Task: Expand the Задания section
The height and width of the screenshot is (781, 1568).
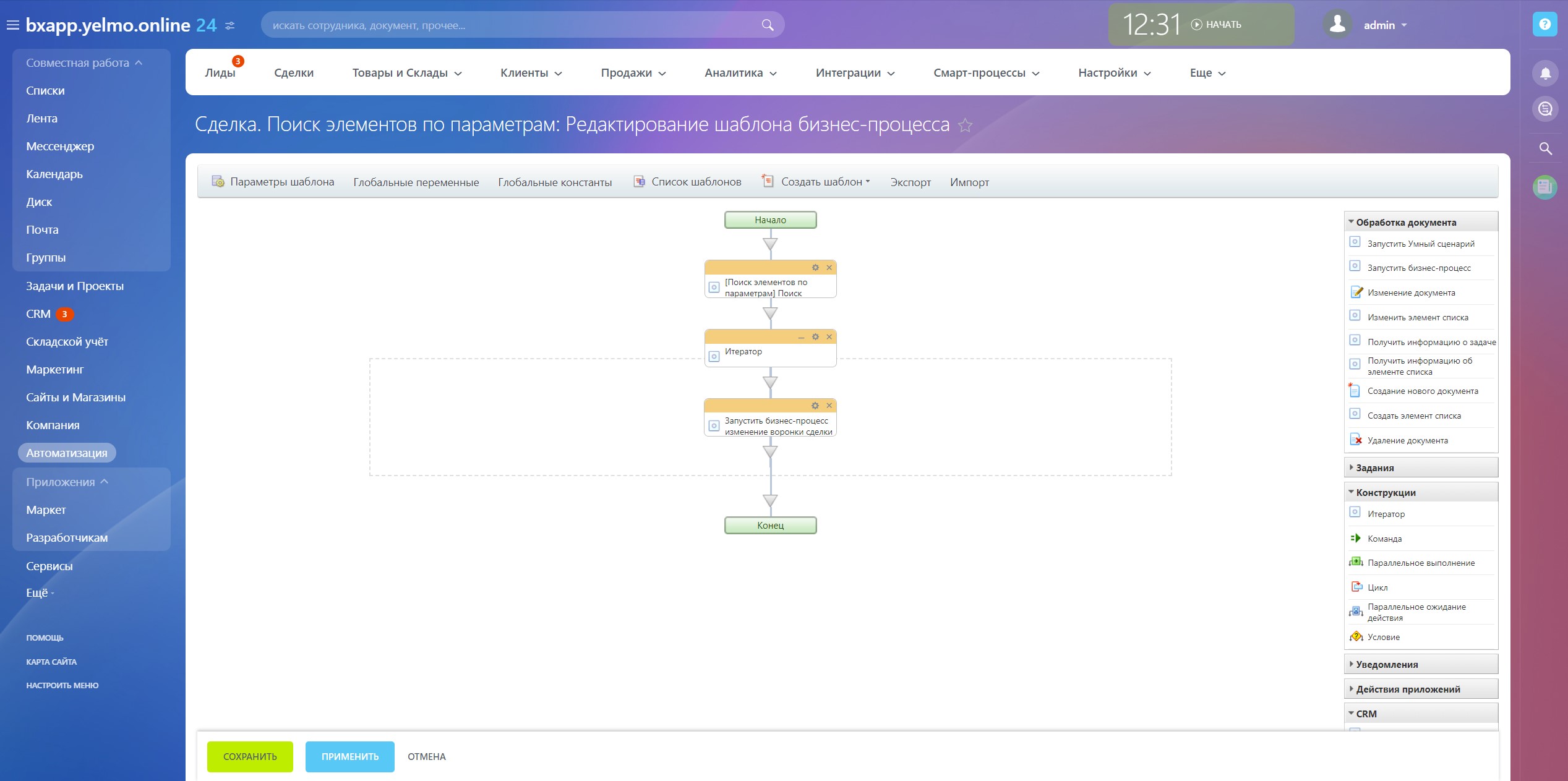Action: 1374,468
